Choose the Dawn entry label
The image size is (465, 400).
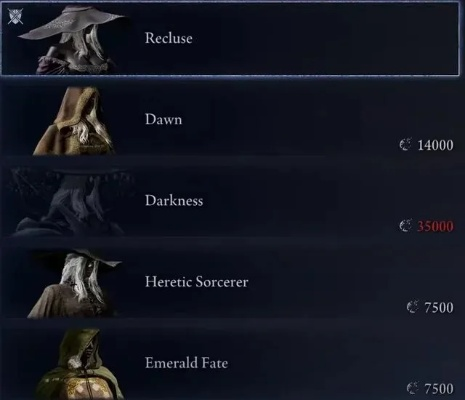pos(163,119)
